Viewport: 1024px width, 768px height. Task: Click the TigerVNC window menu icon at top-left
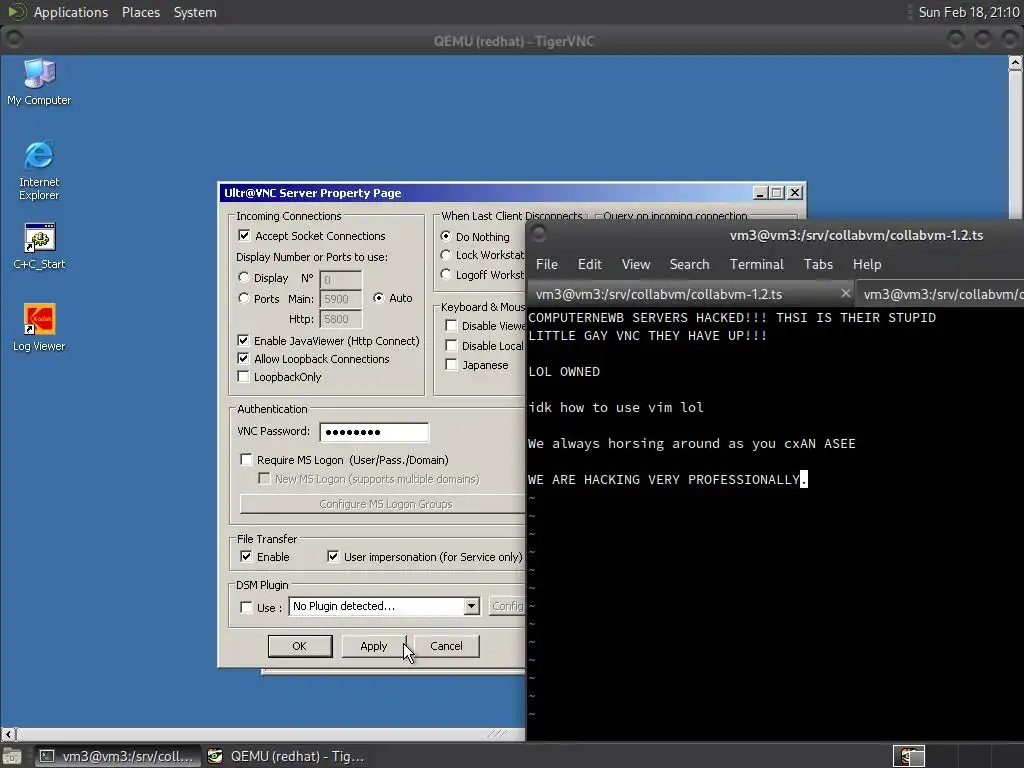[13, 40]
